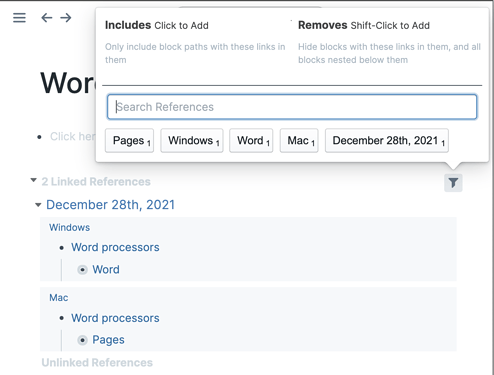The image size is (494, 375).
Task: Click the Word block reference
Action: point(106,269)
